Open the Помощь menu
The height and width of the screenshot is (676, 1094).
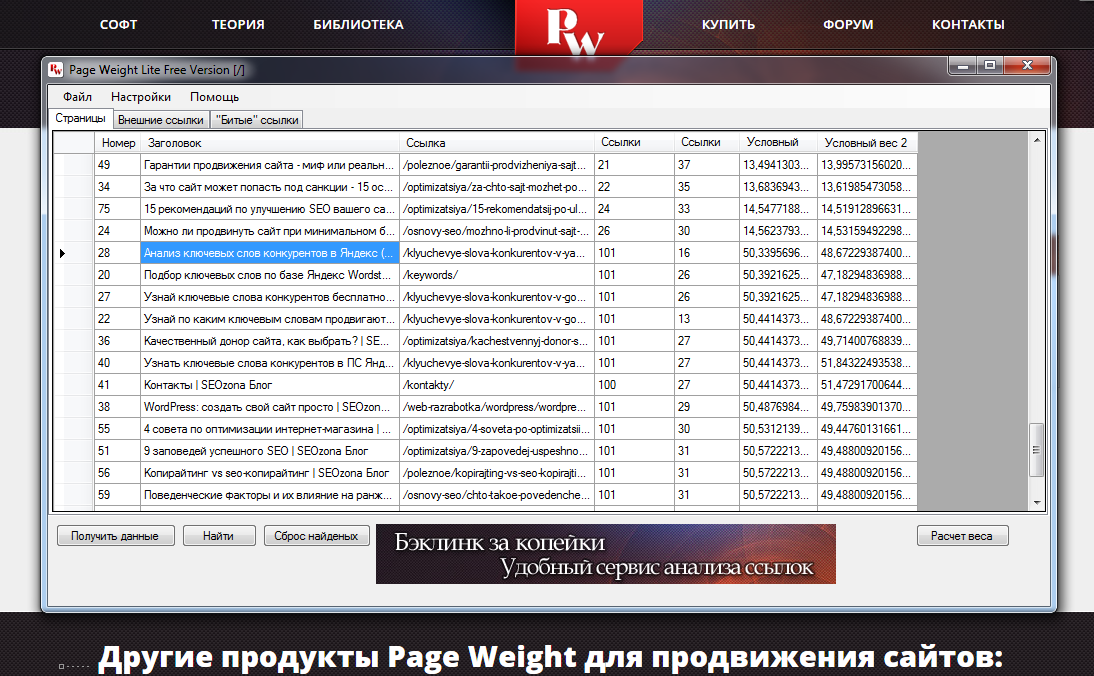click(211, 97)
